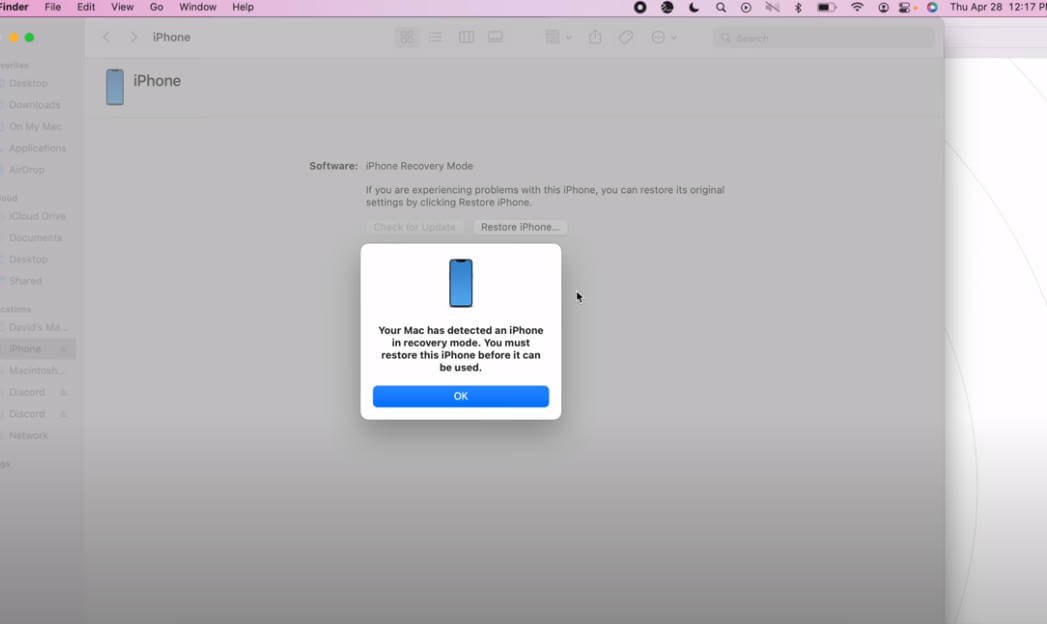Switch Finder to column view
The height and width of the screenshot is (624, 1047).
[x=466, y=37]
